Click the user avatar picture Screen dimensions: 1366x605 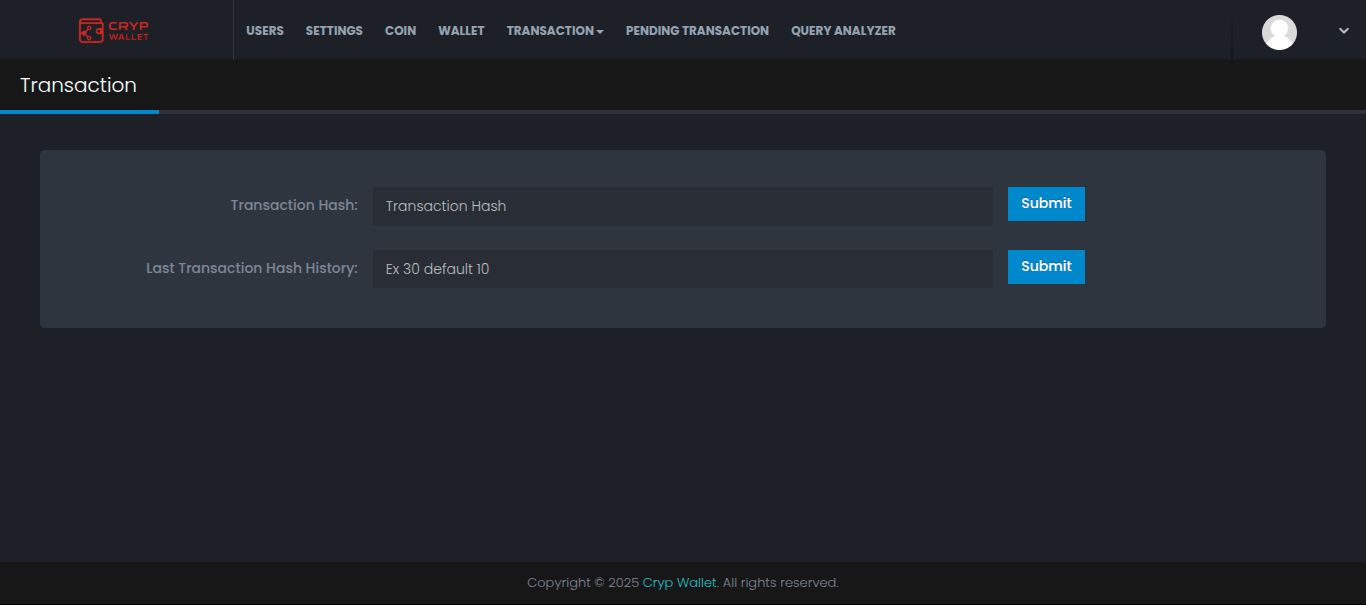point(1279,32)
